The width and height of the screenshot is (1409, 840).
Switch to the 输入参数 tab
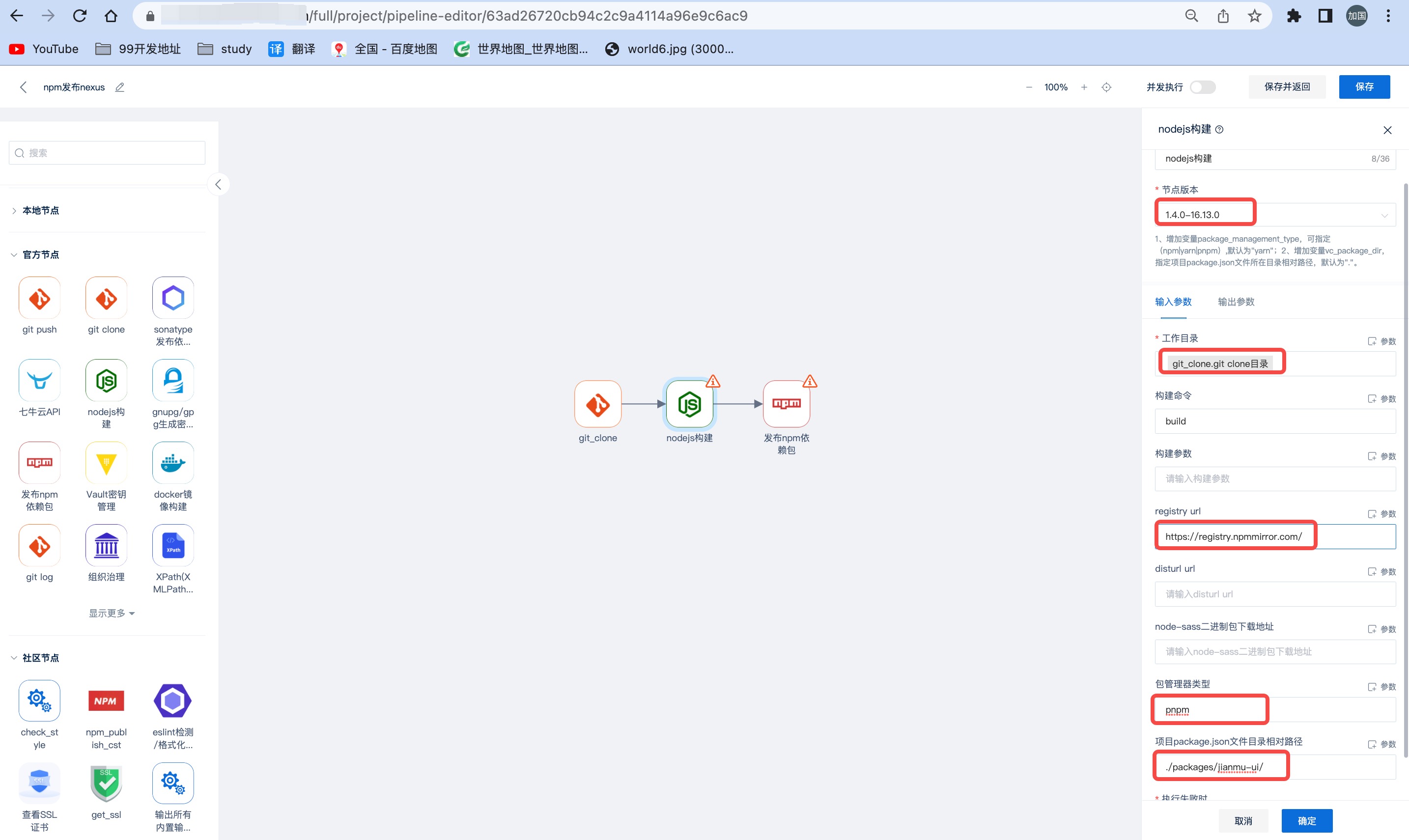click(1173, 302)
